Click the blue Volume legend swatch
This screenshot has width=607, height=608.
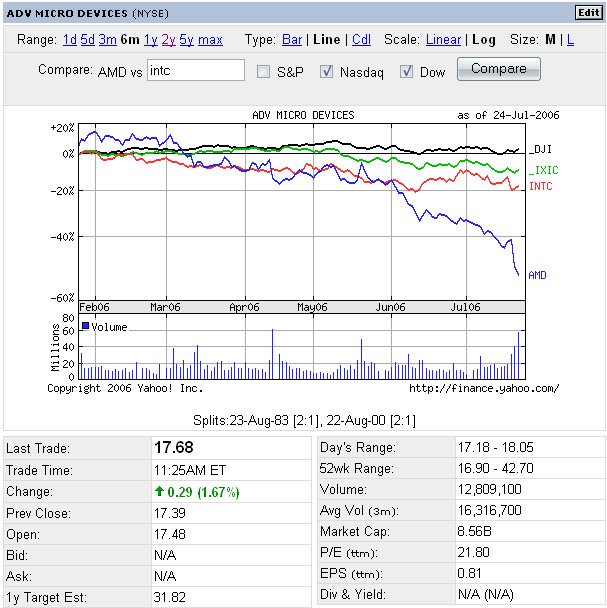85,326
